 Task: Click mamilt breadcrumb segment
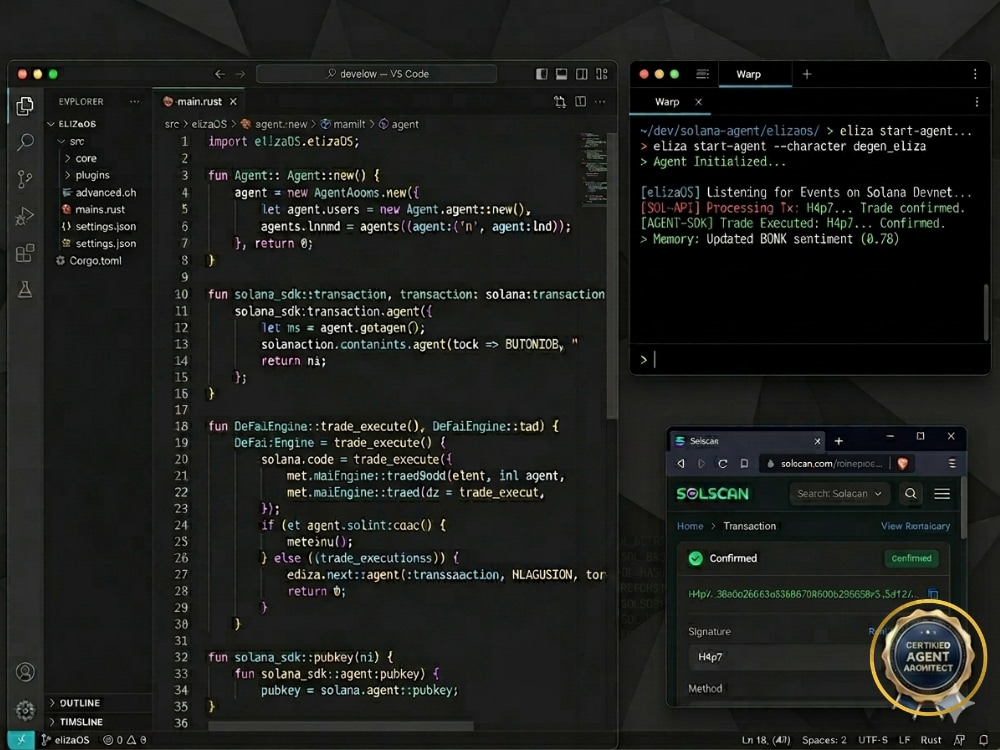click(343, 124)
